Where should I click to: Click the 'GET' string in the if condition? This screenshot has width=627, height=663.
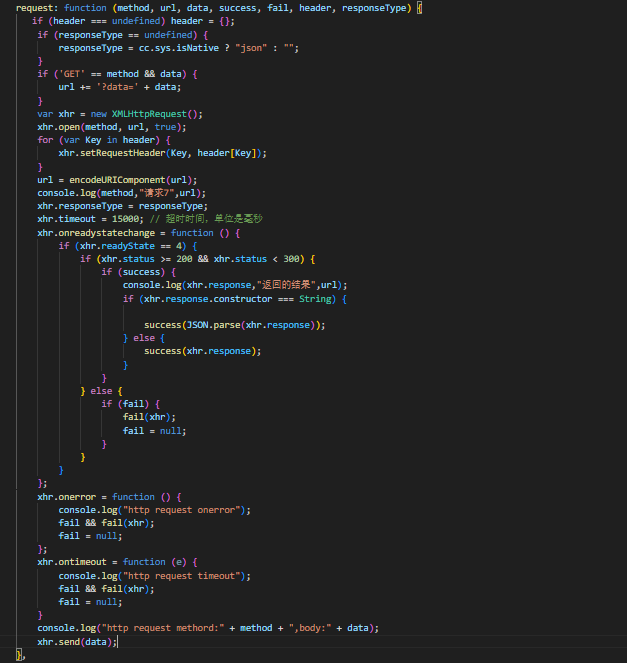pyautogui.click(x=71, y=74)
